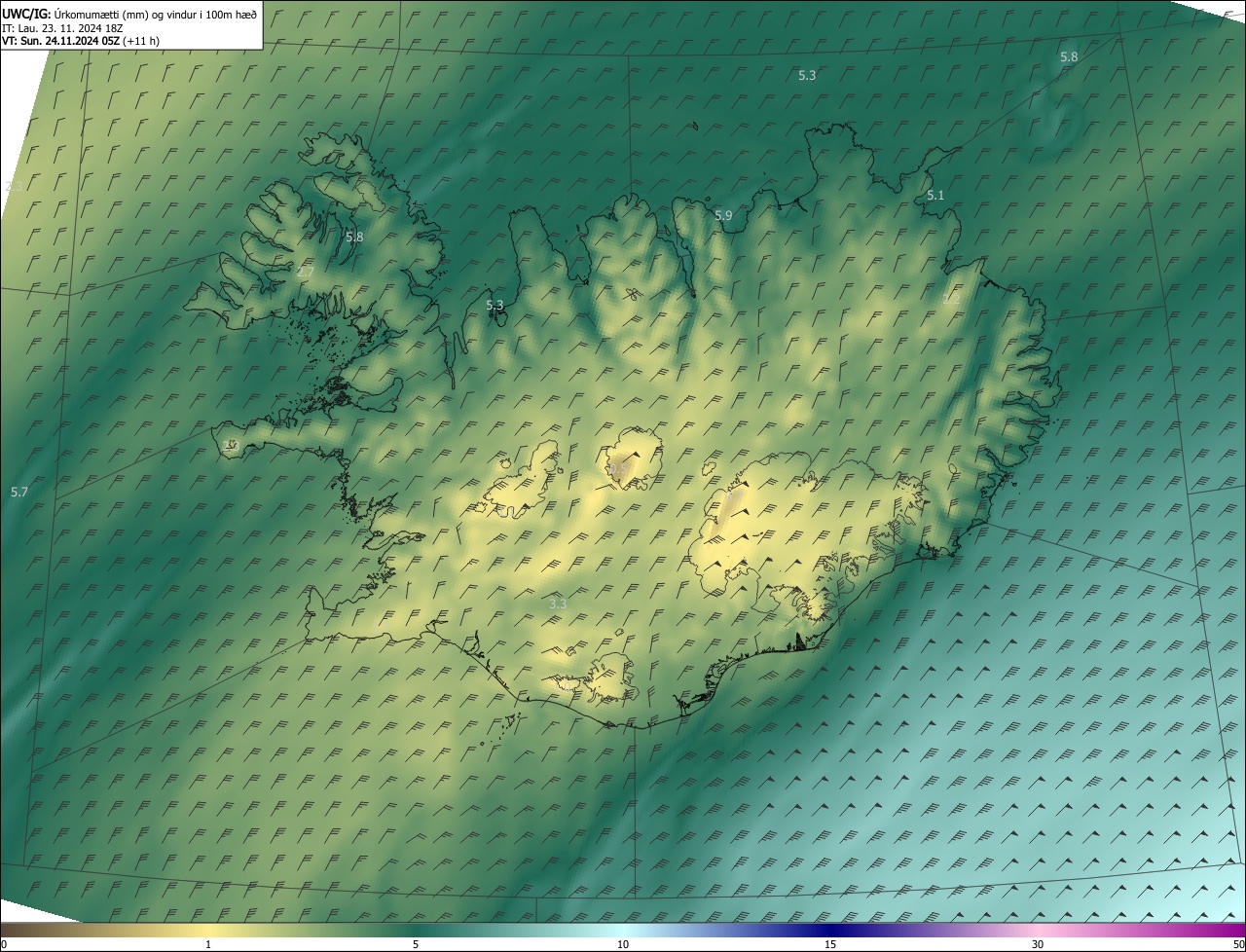Click the 5.1 value in the northeast
1246x952 pixels.
coord(935,196)
